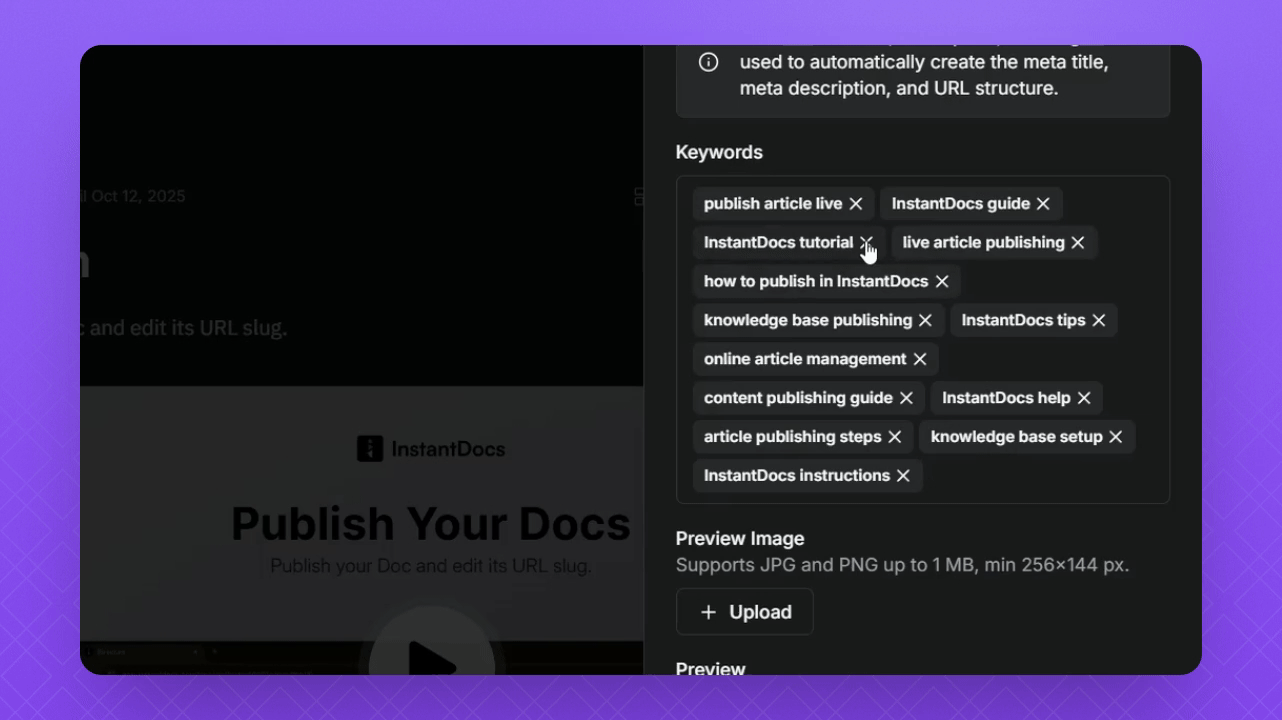Image resolution: width=1282 pixels, height=720 pixels.
Task: Click the info icon in the notice box
Action: [709, 62]
